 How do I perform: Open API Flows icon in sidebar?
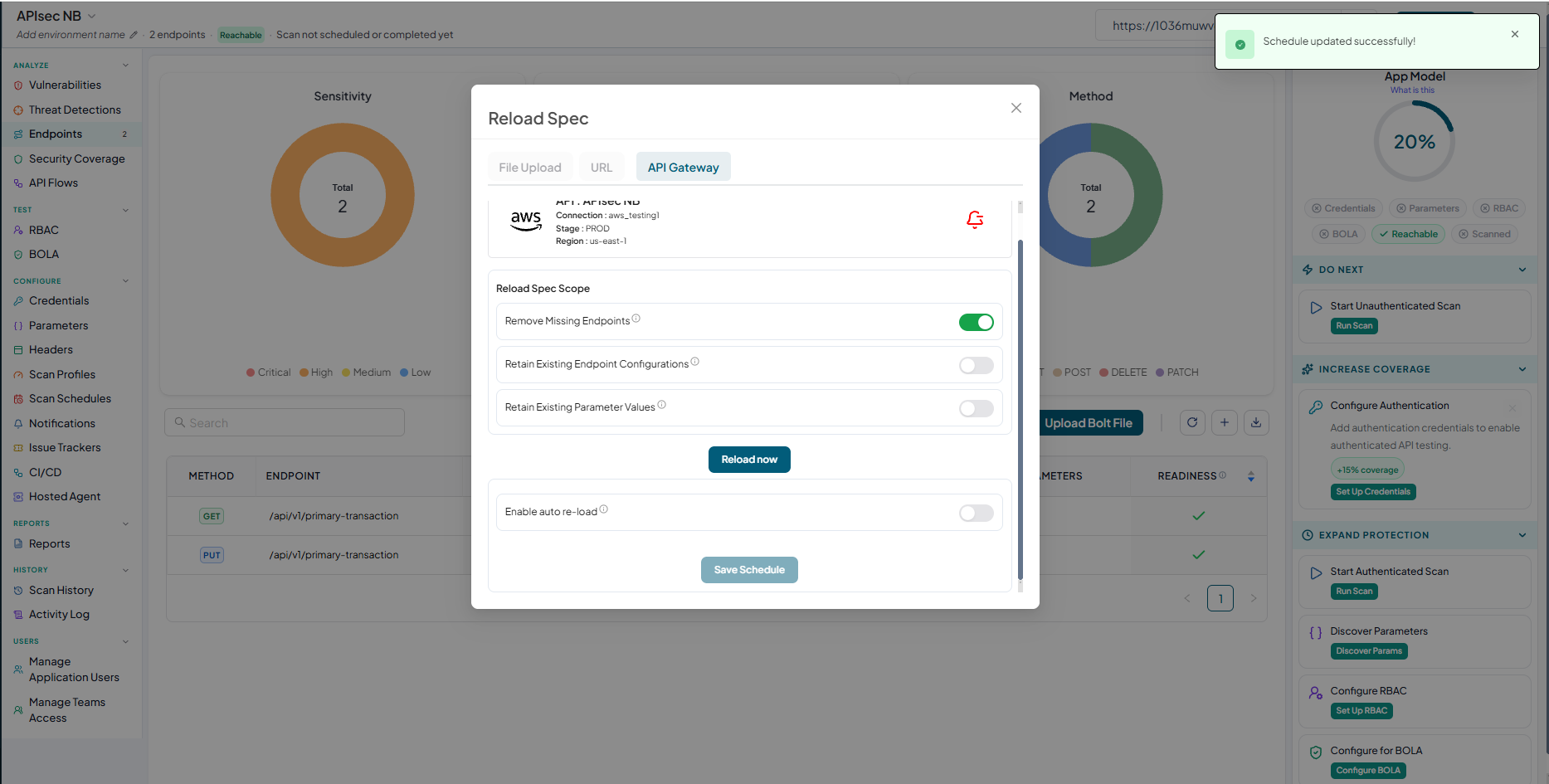18,183
